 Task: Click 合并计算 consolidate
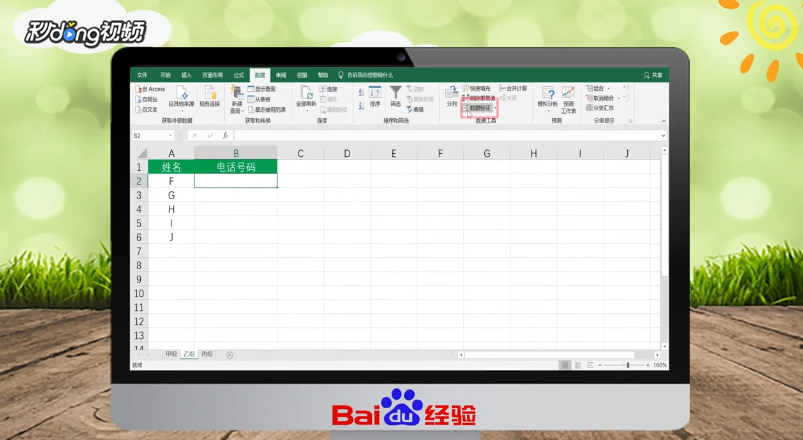[x=513, y=89]
